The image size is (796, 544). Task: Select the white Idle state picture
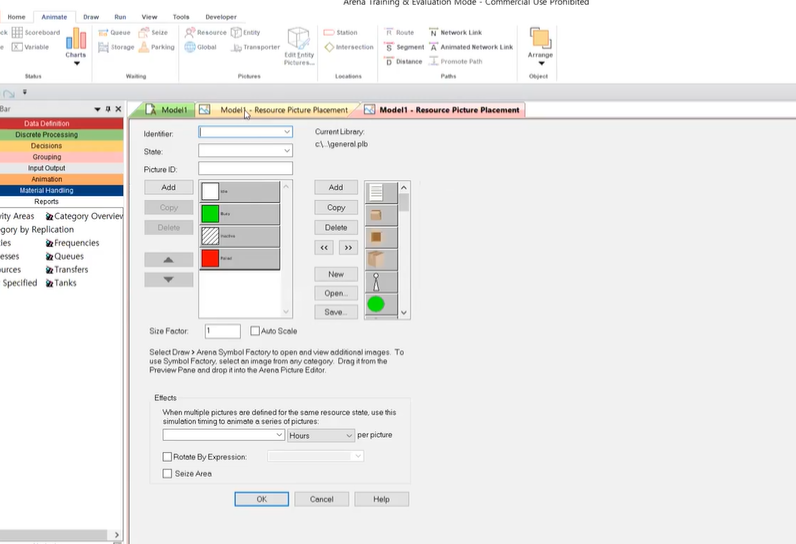240,191
